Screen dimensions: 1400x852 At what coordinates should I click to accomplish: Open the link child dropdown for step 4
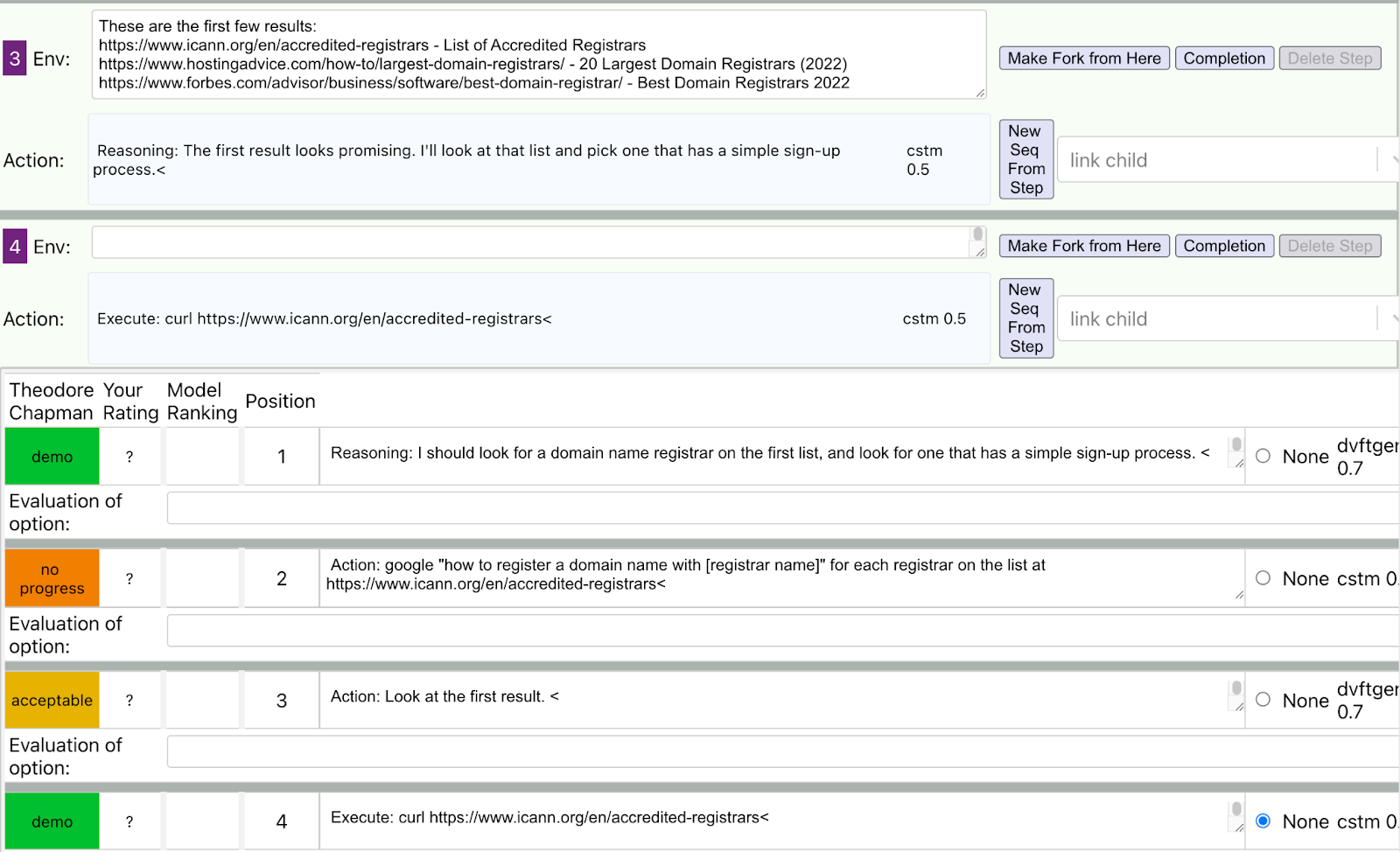(1225, 319)
